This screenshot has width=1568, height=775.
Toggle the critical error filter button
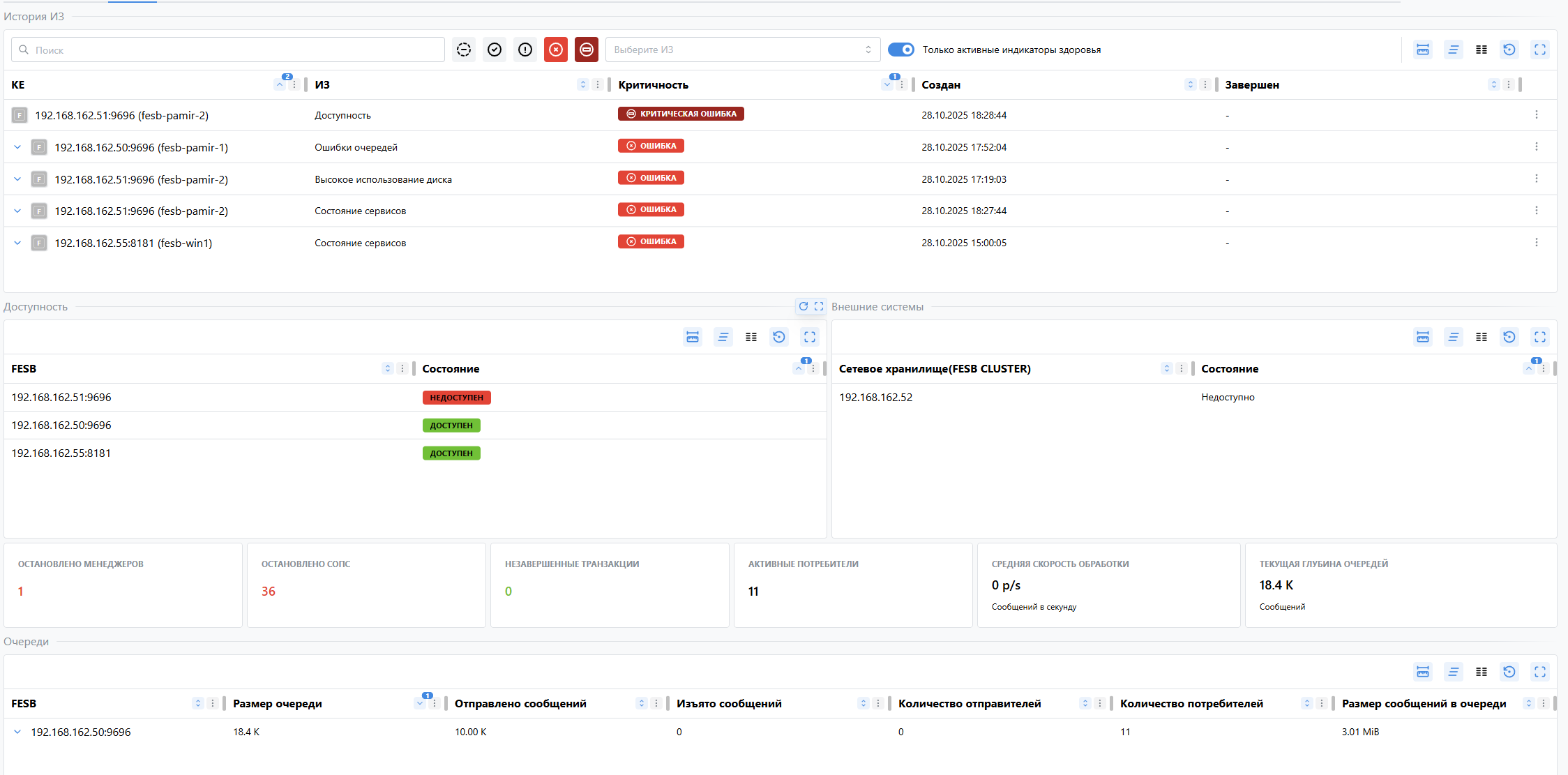[586, 50]
